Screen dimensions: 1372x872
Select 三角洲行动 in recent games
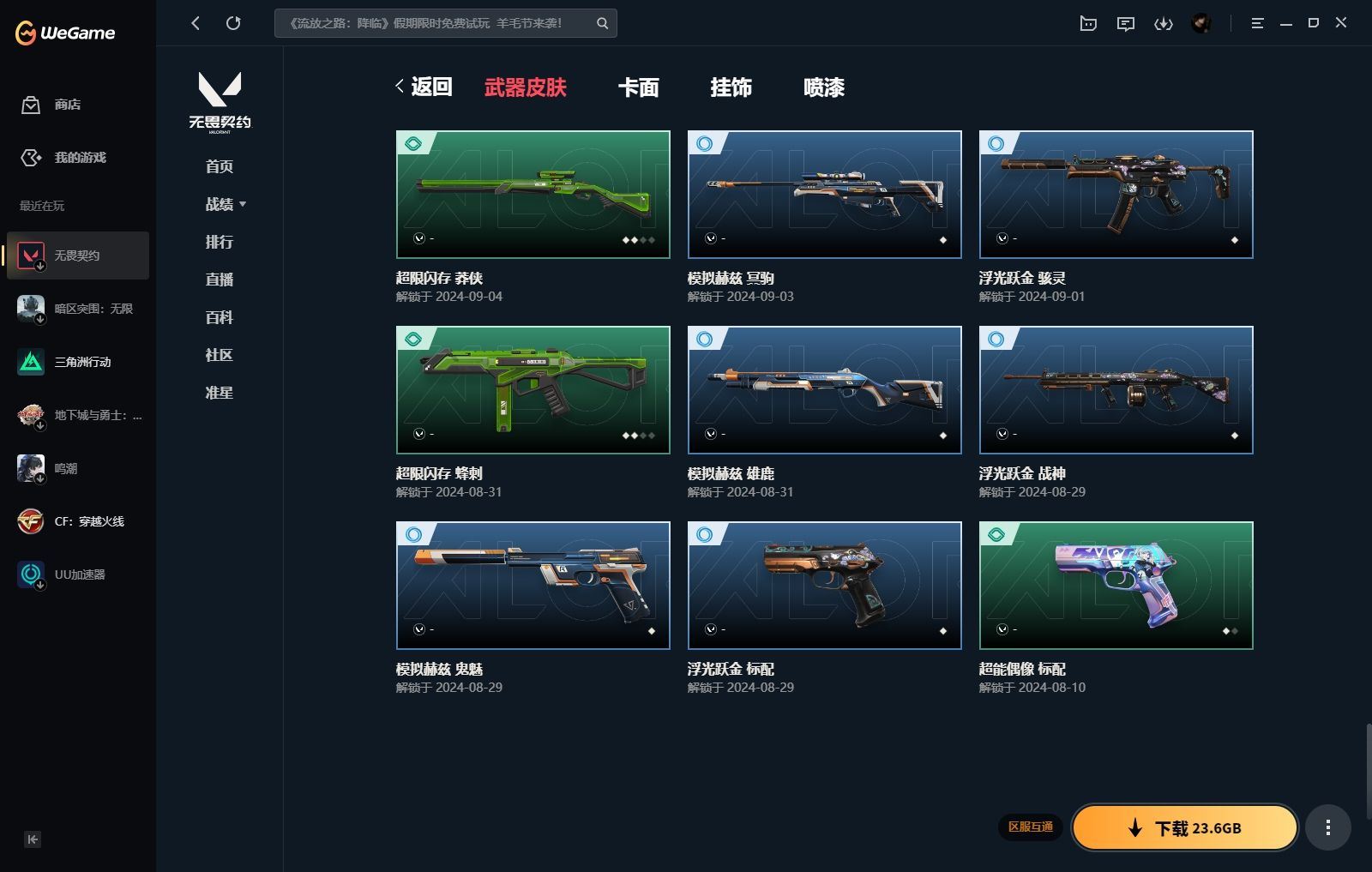click(82, 362)
